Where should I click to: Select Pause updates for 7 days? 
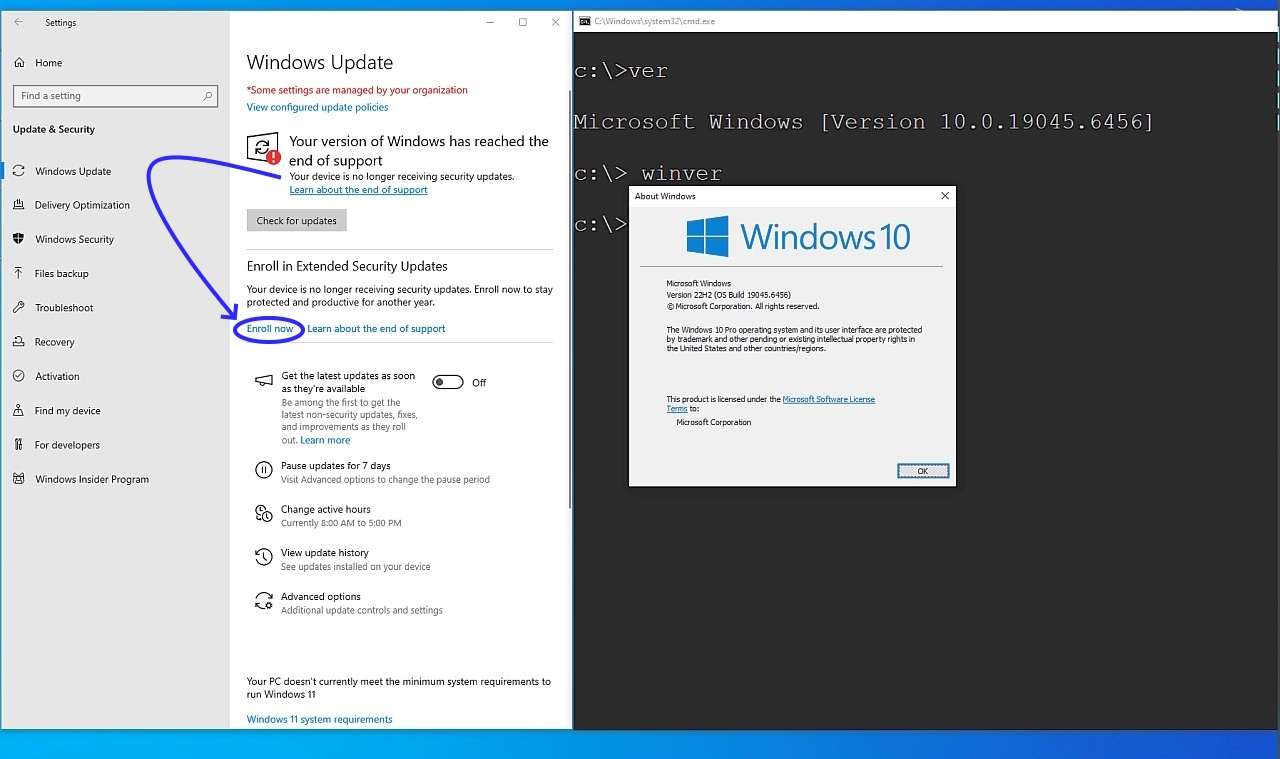335,466
